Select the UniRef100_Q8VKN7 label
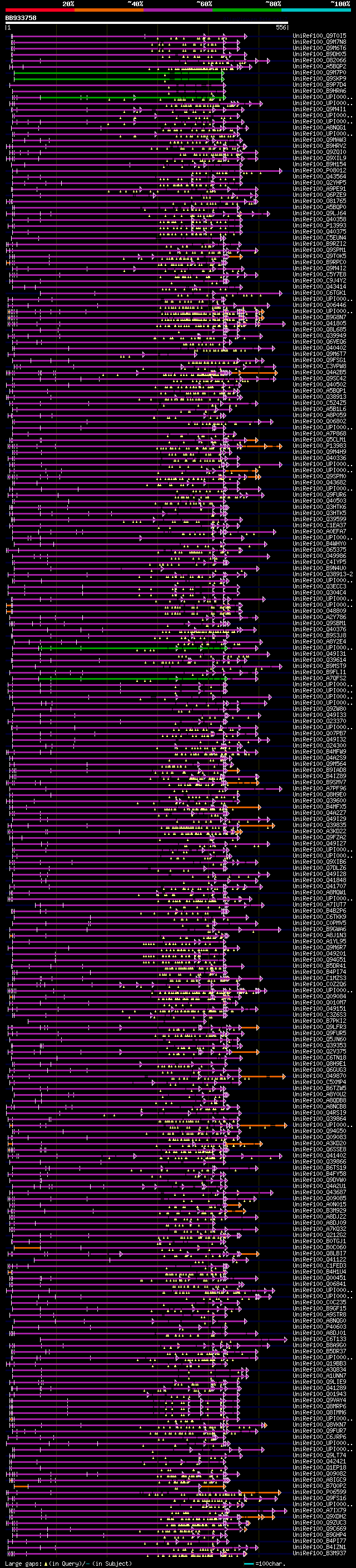Viewport: 356px width, 1568px height. tap(319, 1424)
